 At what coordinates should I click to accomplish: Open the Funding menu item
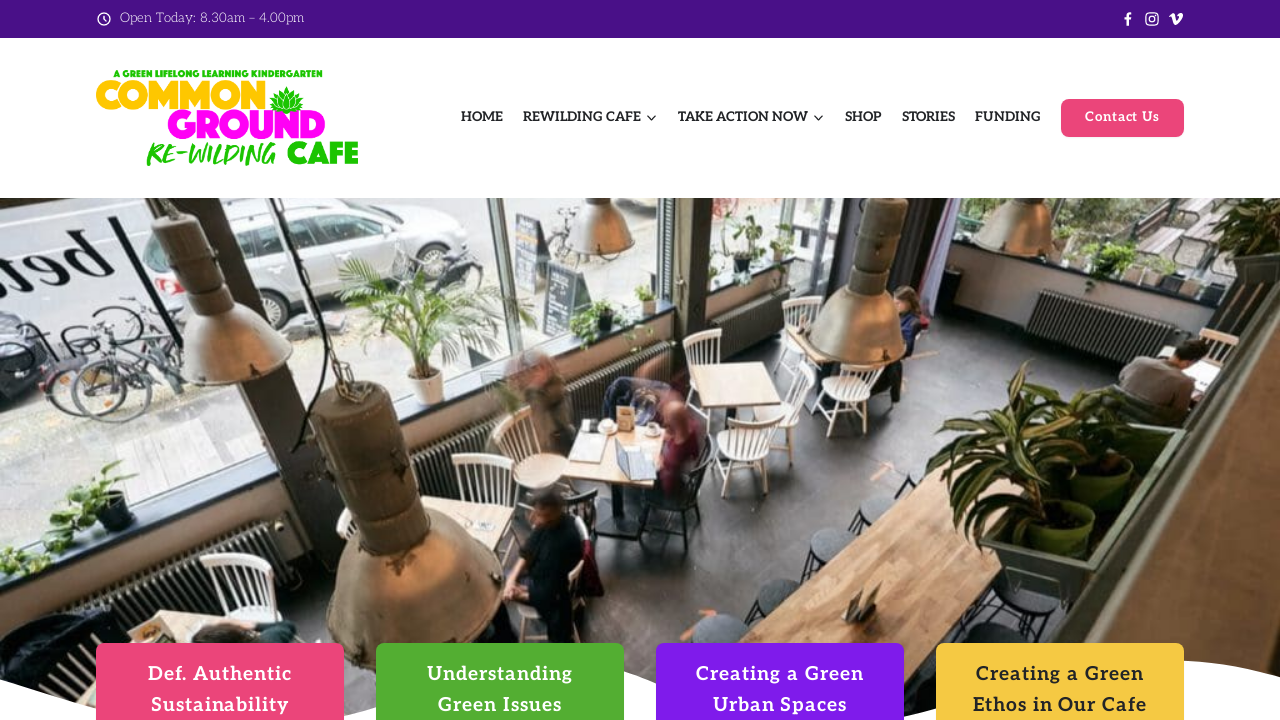pyautogui.click(x=1007, y=117)
